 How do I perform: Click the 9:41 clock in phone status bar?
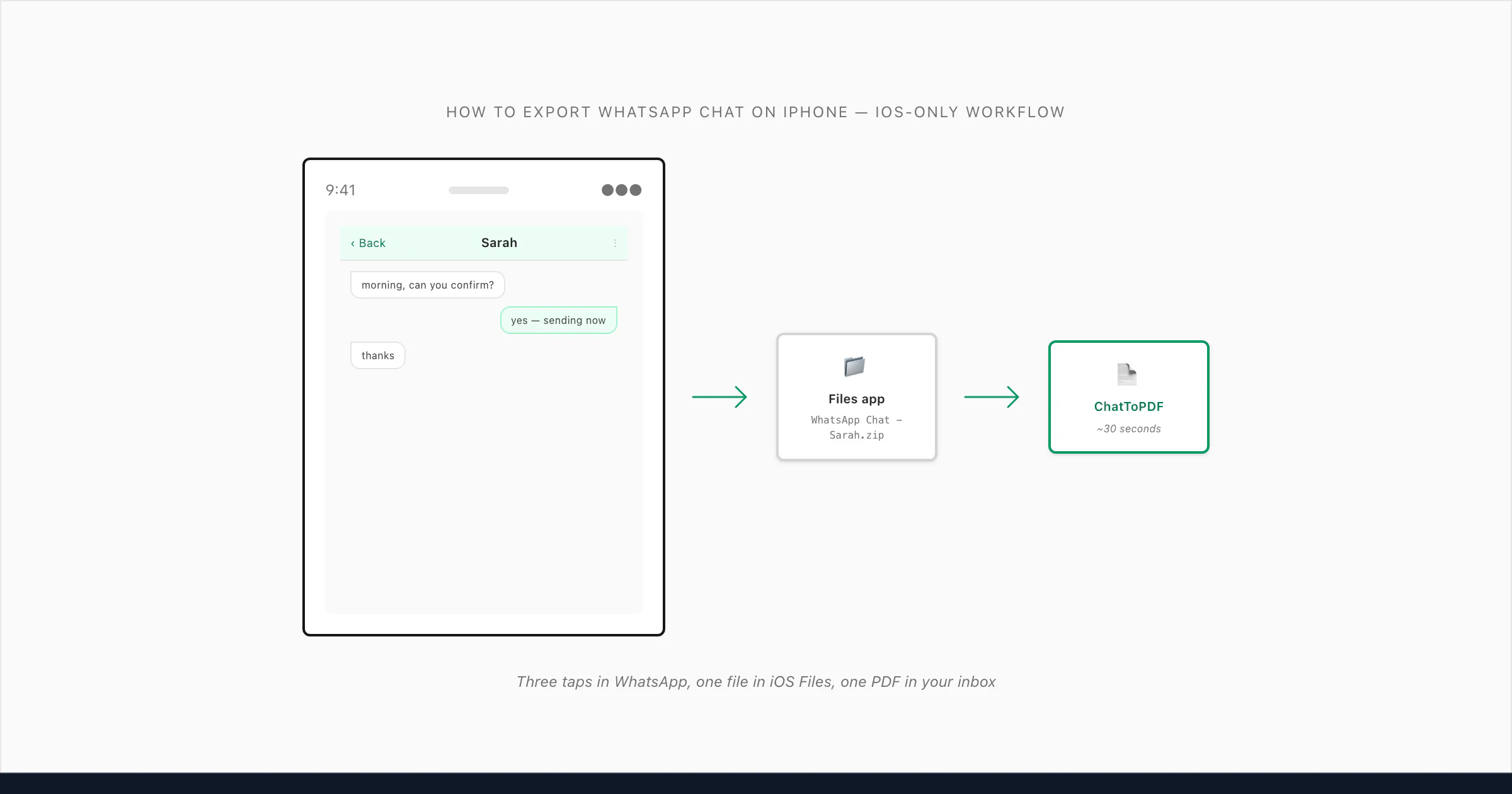[341, 190]
